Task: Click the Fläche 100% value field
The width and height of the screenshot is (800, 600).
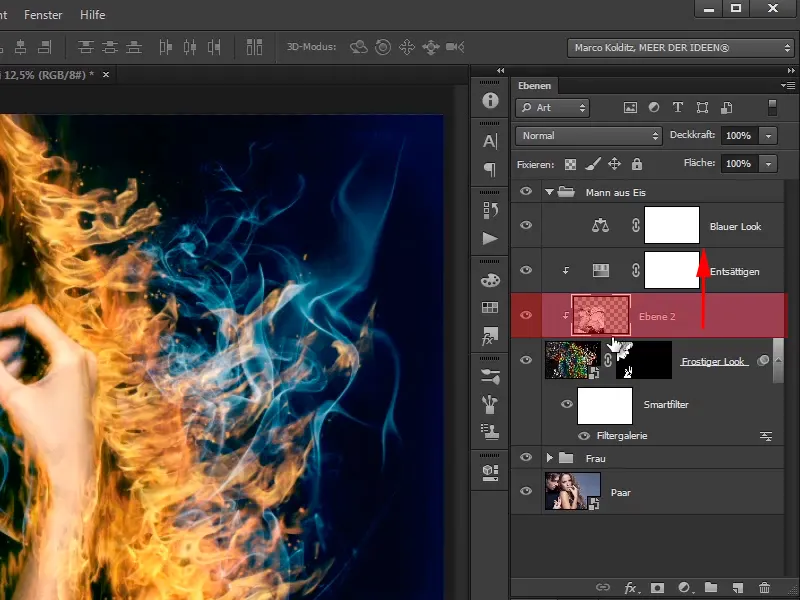Action: [739, 164]
